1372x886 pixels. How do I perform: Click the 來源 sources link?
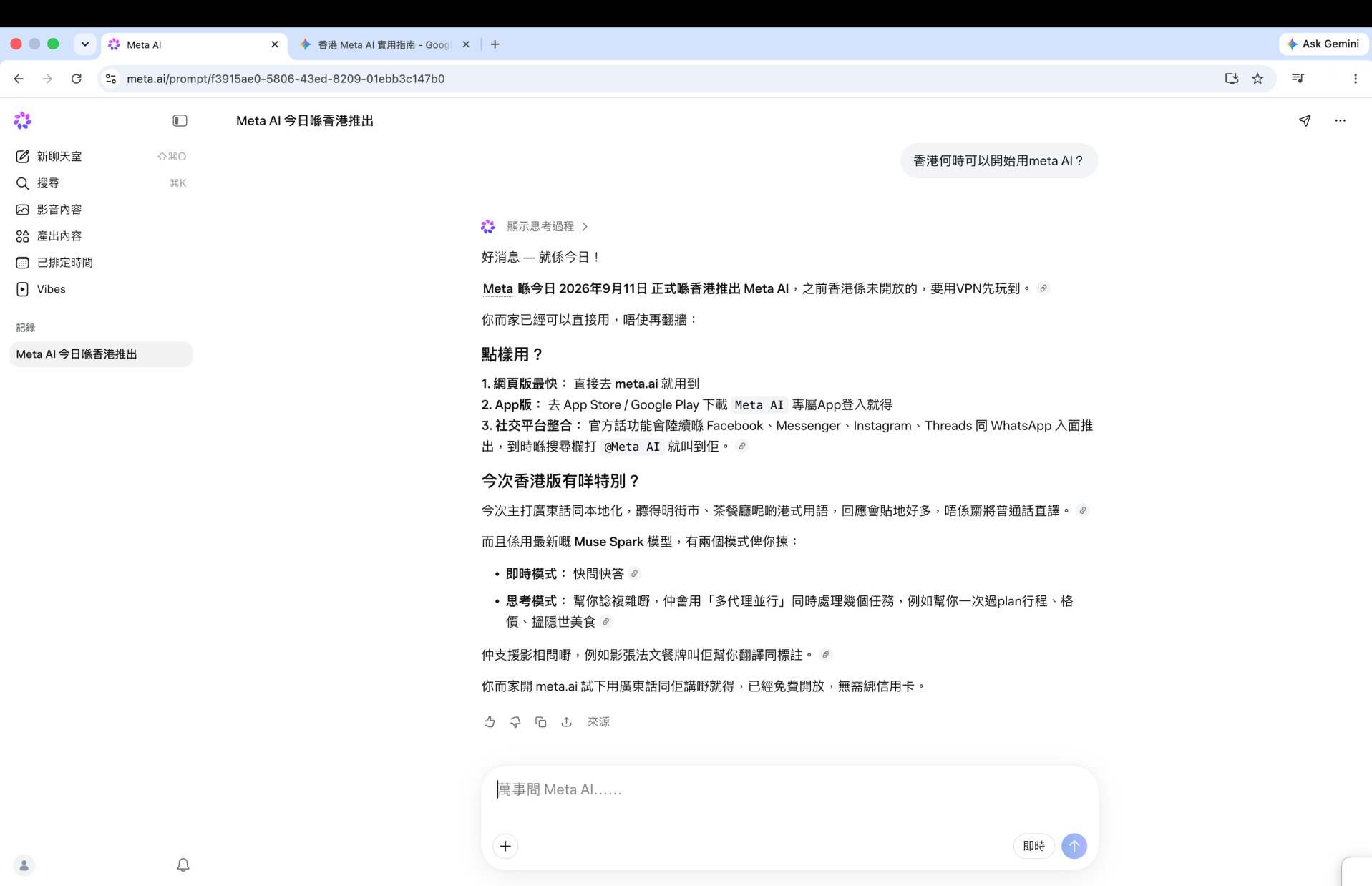pyautogui.click(x=598, y=722)
